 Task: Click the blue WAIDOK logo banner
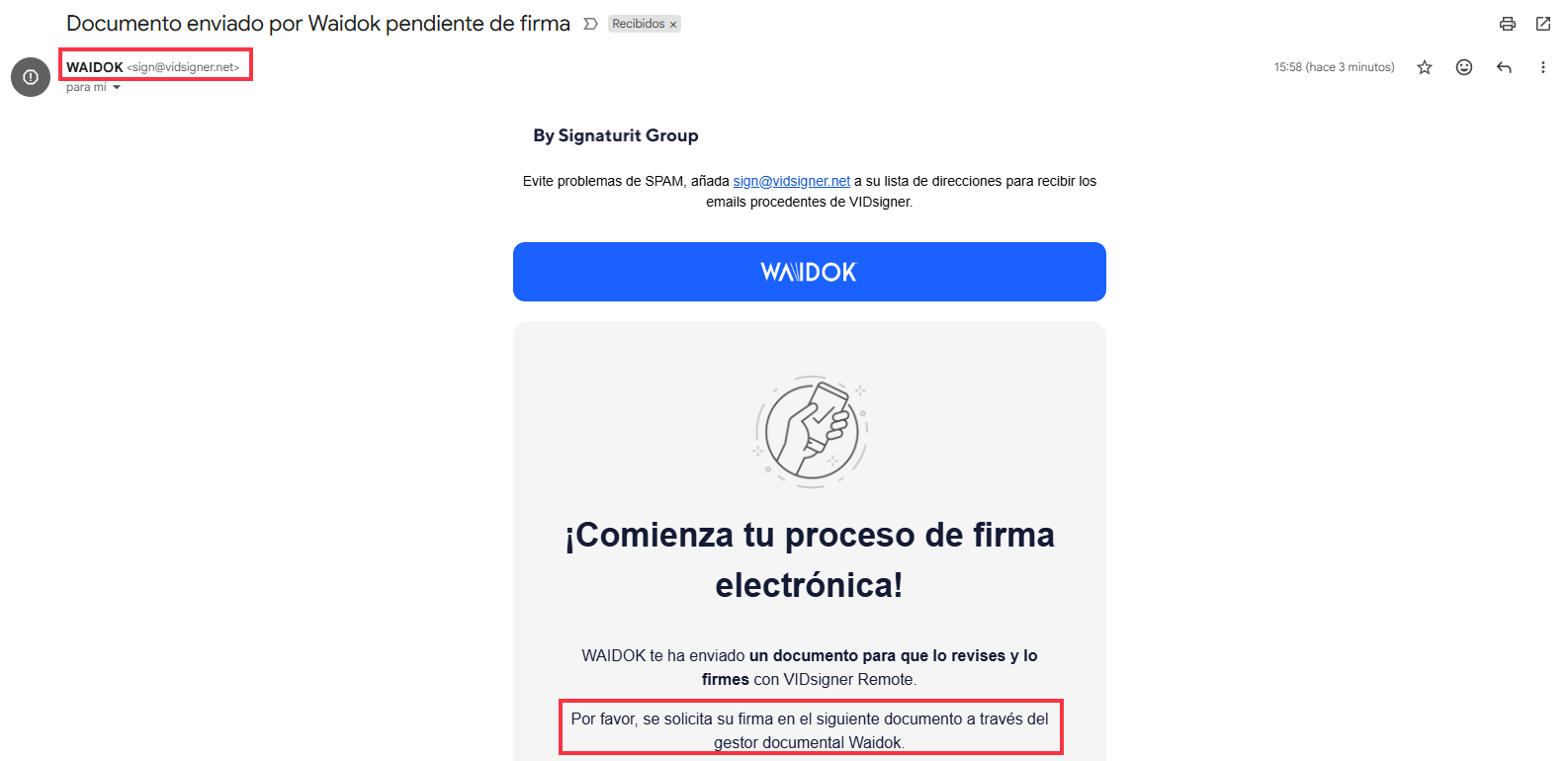(x=809, y=272)
